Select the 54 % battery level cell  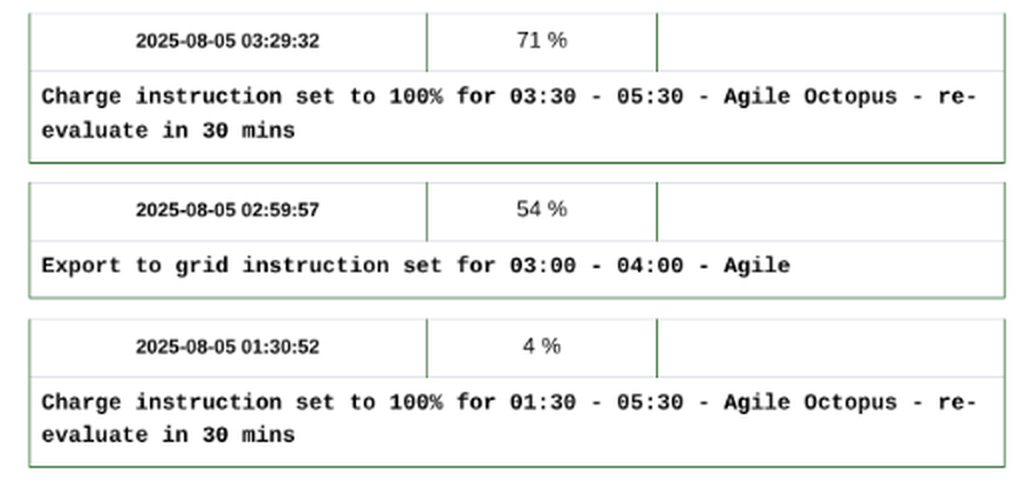(541, 209)
